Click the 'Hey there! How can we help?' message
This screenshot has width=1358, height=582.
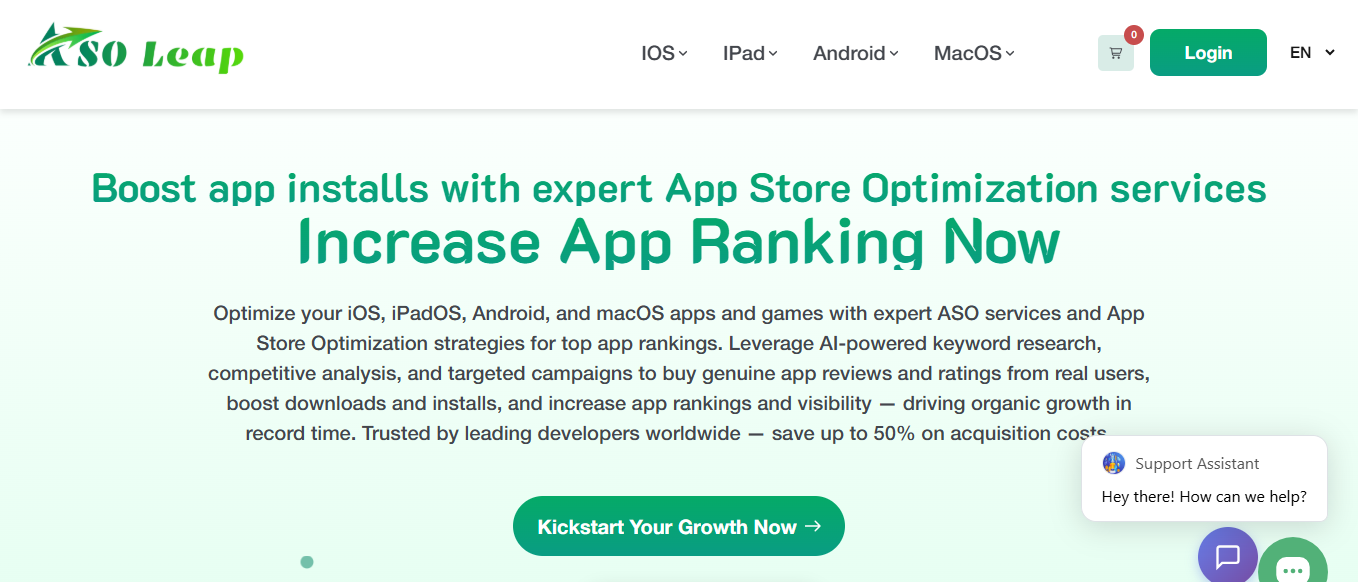(x=1204, y=497)
